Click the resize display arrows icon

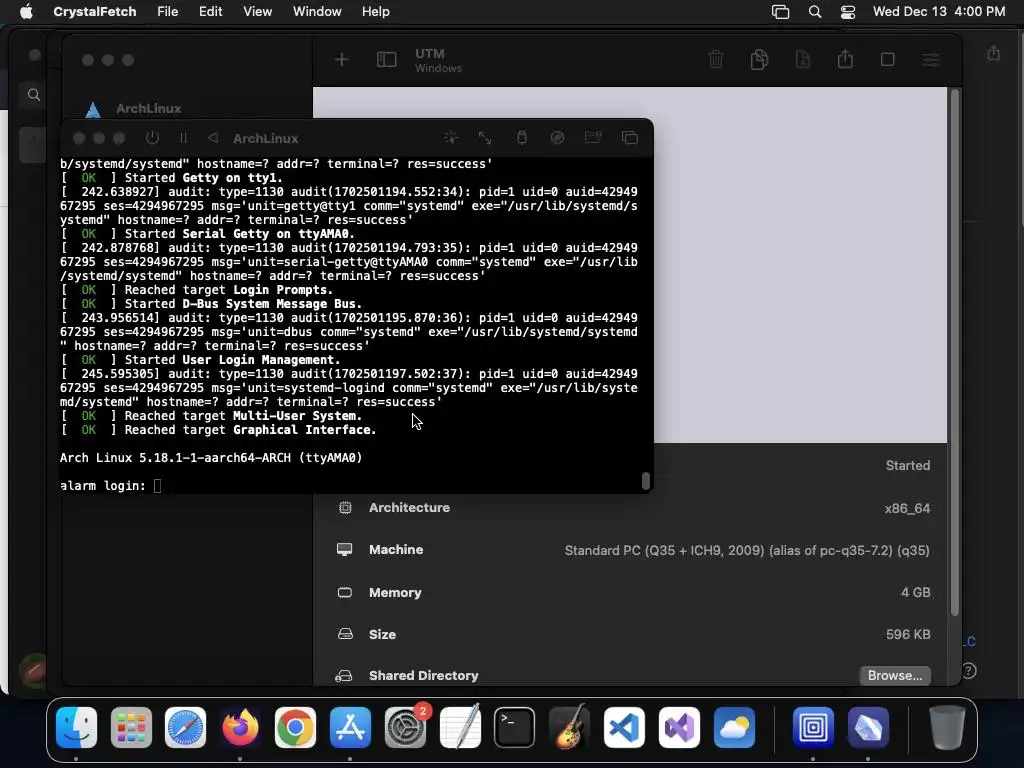coord(485,137)
